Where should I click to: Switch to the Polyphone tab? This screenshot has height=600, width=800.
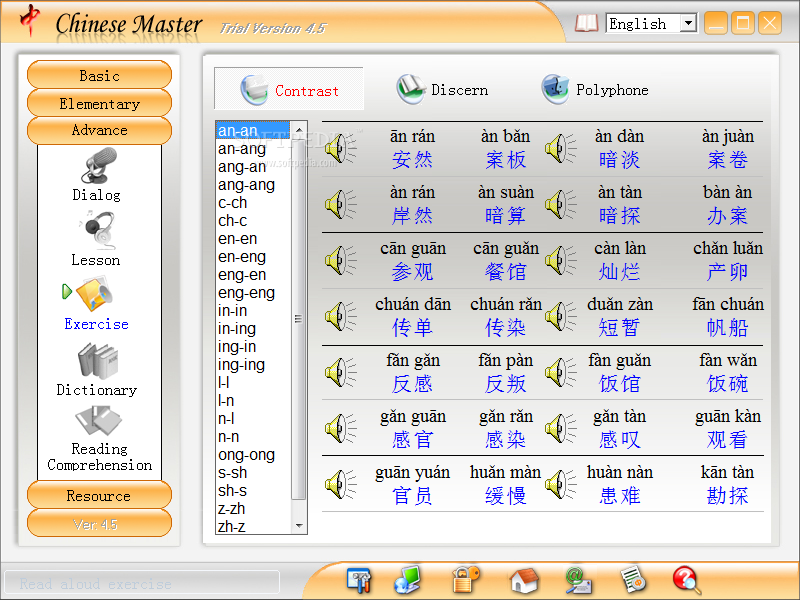[x=595, y=90]
